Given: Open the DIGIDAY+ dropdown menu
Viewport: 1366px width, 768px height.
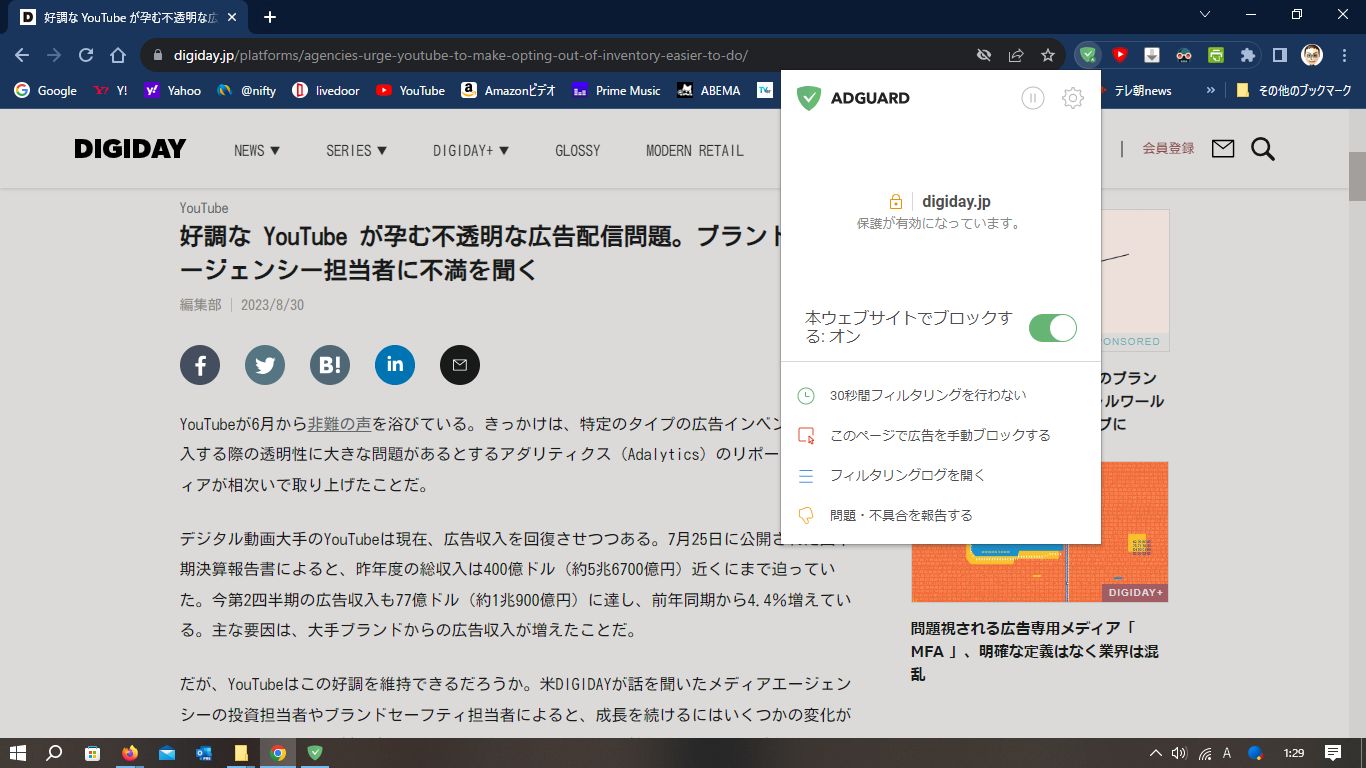Looking at the screenshot, I should [x=471, y=150].
